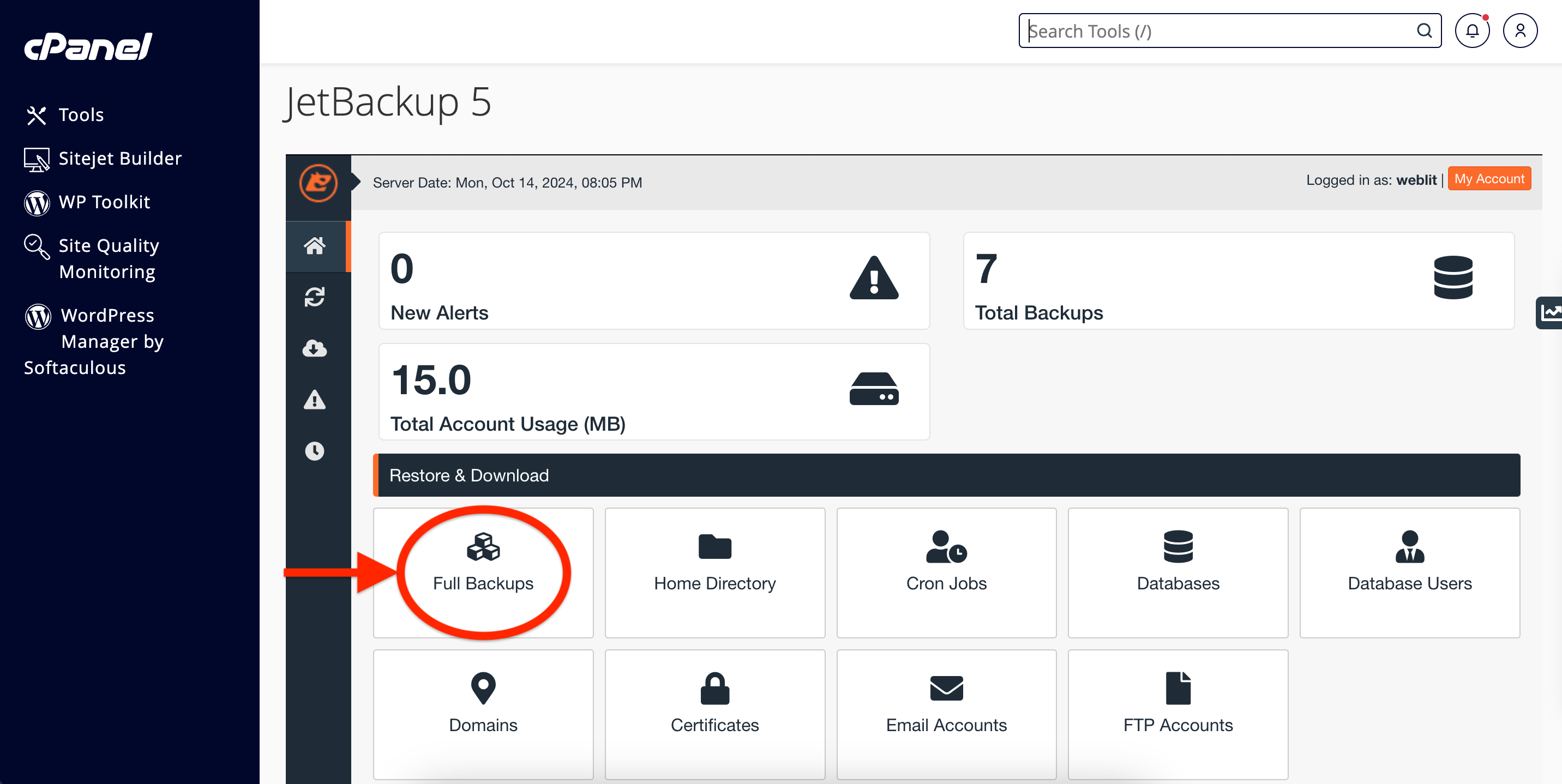The image size is (1562, 784).
Task: Open the Total Account Usage card
Action: click(654, 391)
